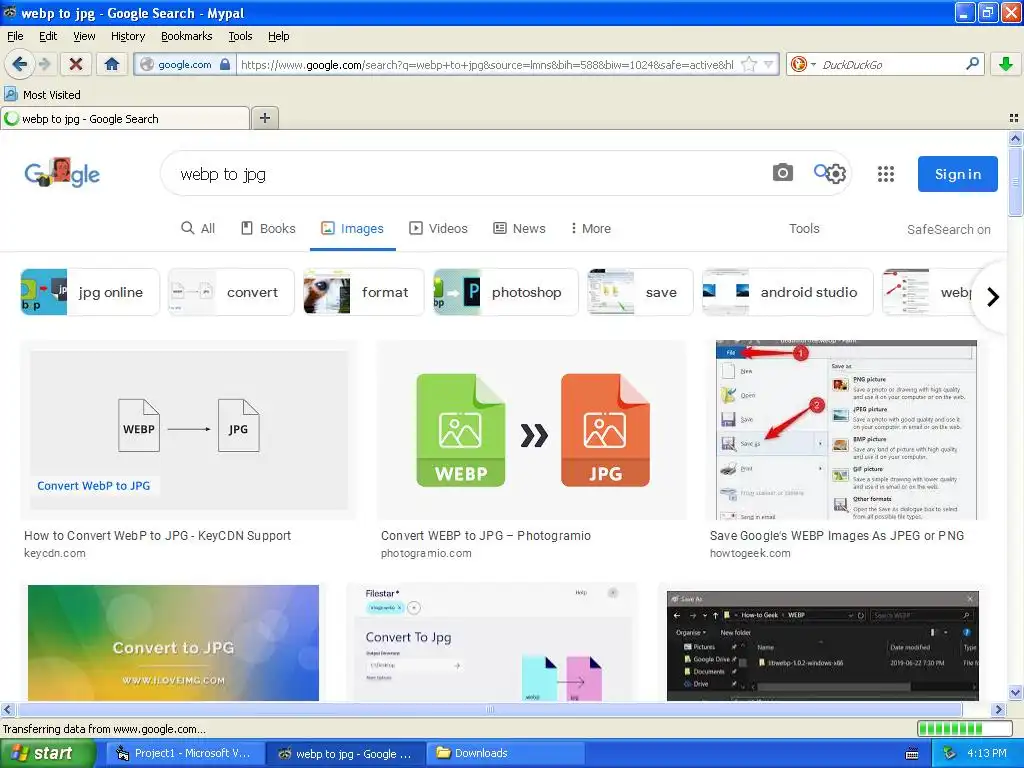The image size is (1024, 768).
Task: Switch to the News results tab
Action: coord(519,229)
